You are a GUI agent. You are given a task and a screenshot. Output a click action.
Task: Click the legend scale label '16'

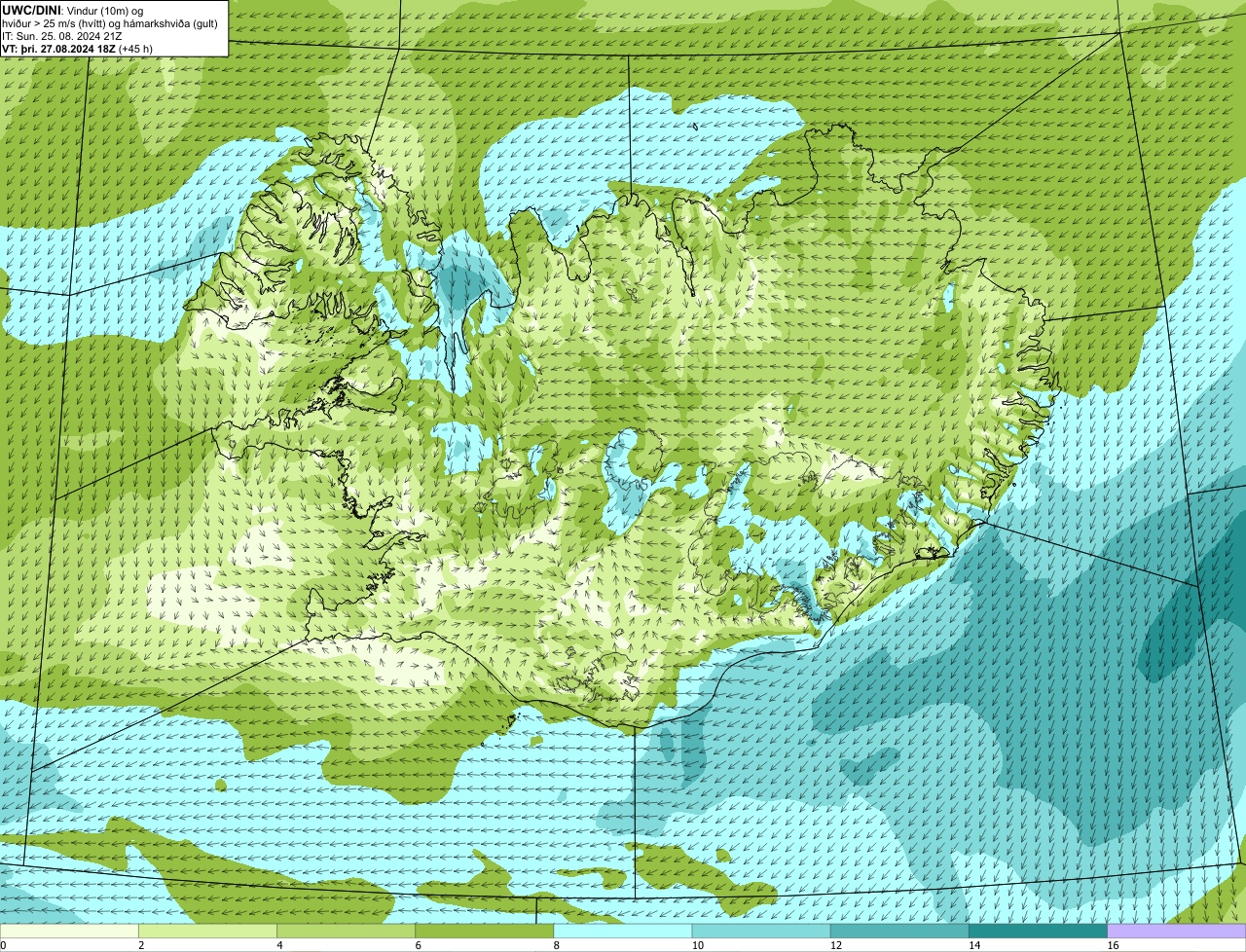1113,945
